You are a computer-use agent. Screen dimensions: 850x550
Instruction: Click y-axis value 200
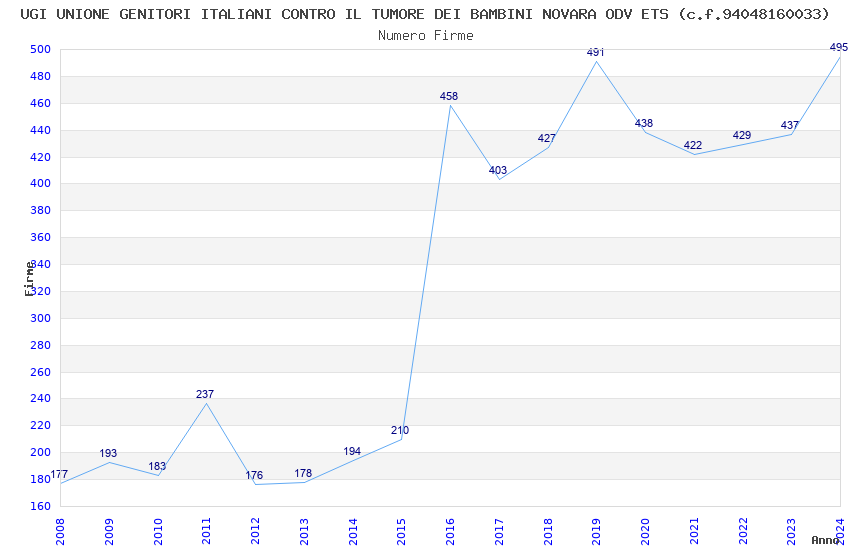tap(40, 452)
